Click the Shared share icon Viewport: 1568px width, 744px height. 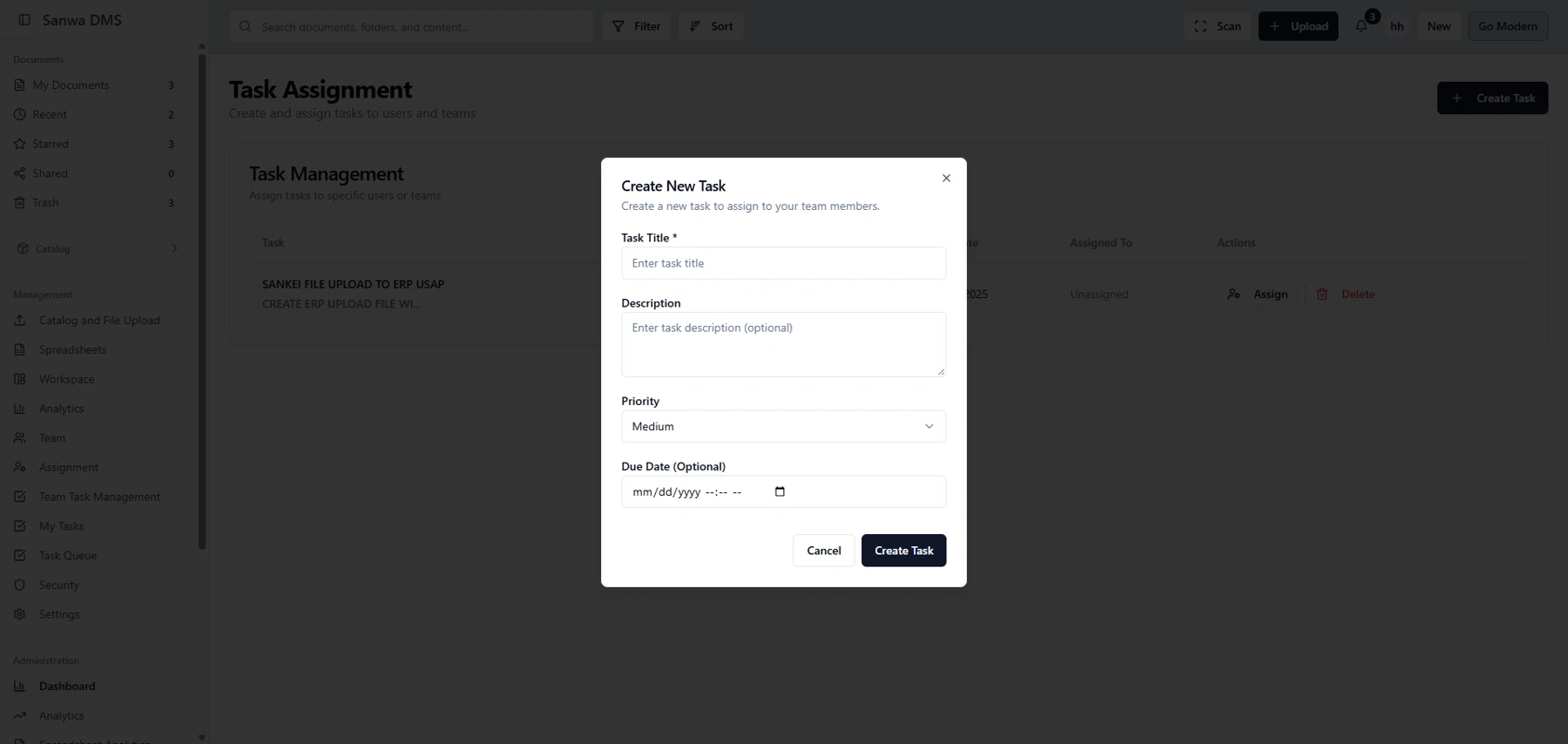19,173
